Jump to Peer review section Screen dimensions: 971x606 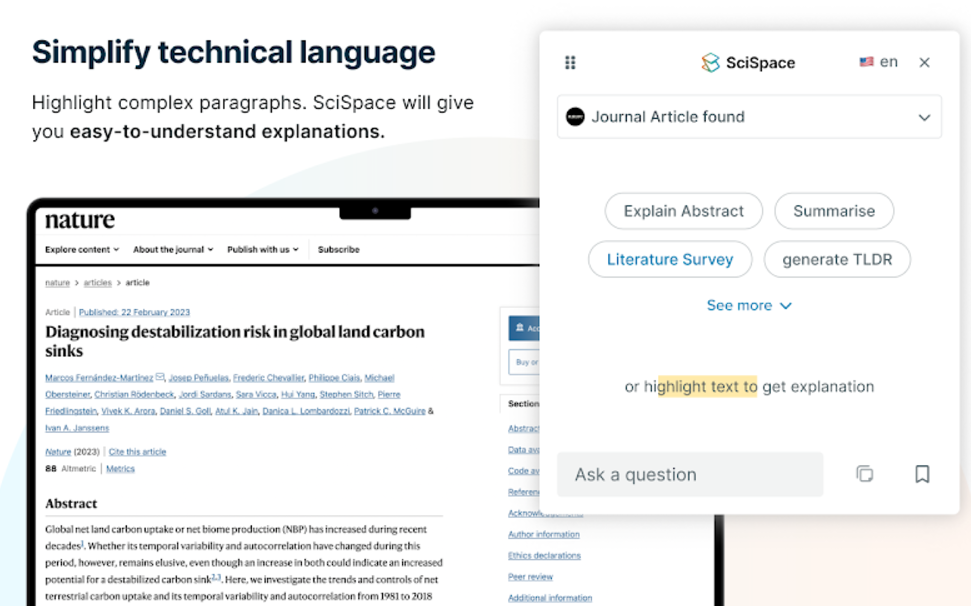(530, 577)
